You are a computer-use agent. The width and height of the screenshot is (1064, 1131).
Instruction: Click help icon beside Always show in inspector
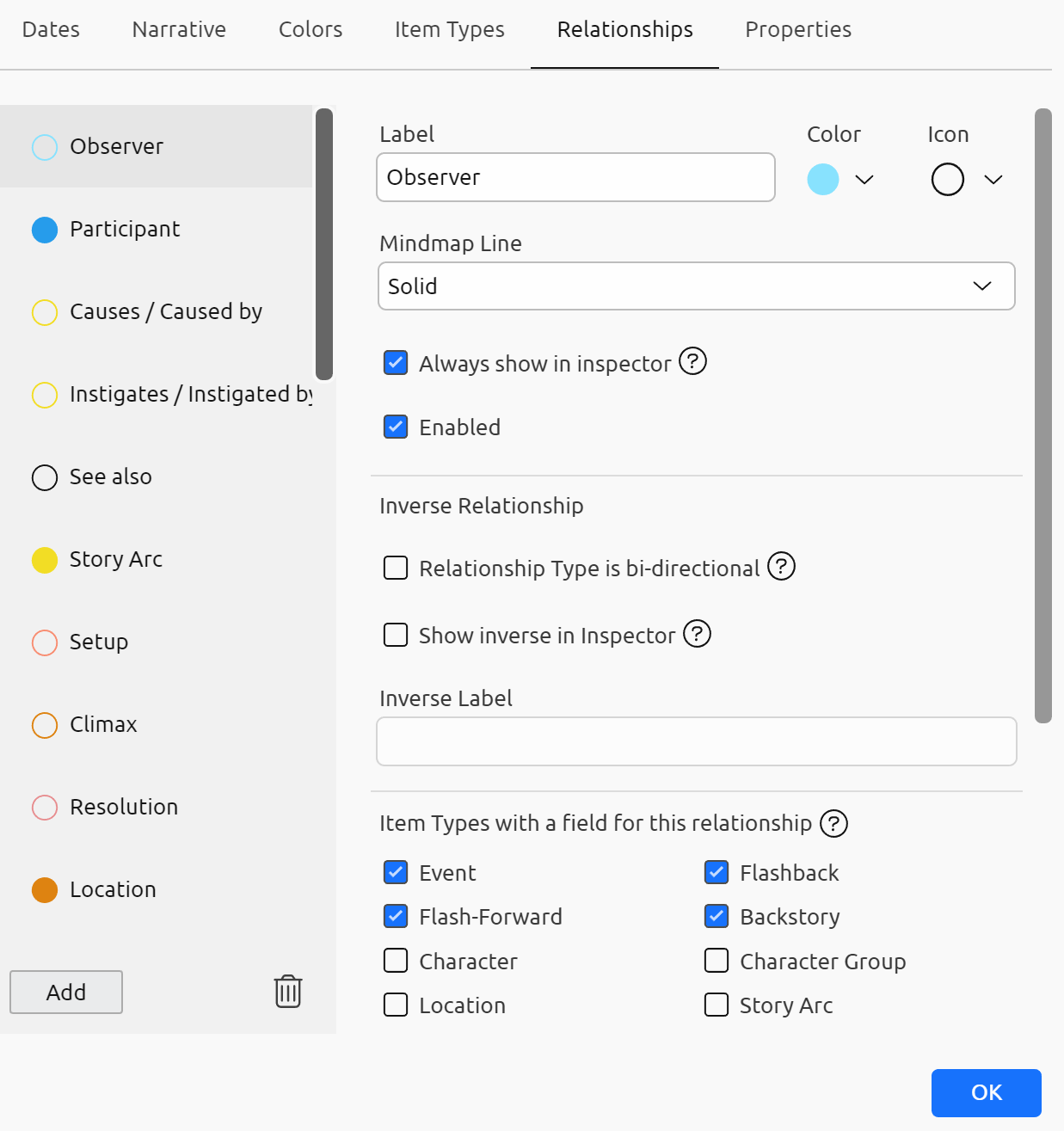pos(692,361)
